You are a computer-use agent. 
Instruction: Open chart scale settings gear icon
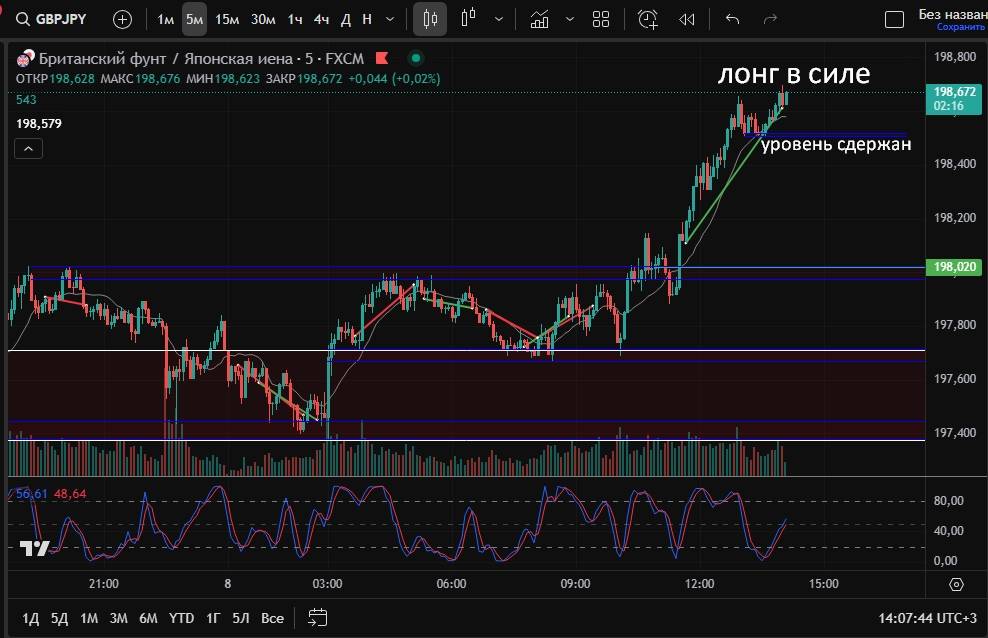click(x=956, y=584)
